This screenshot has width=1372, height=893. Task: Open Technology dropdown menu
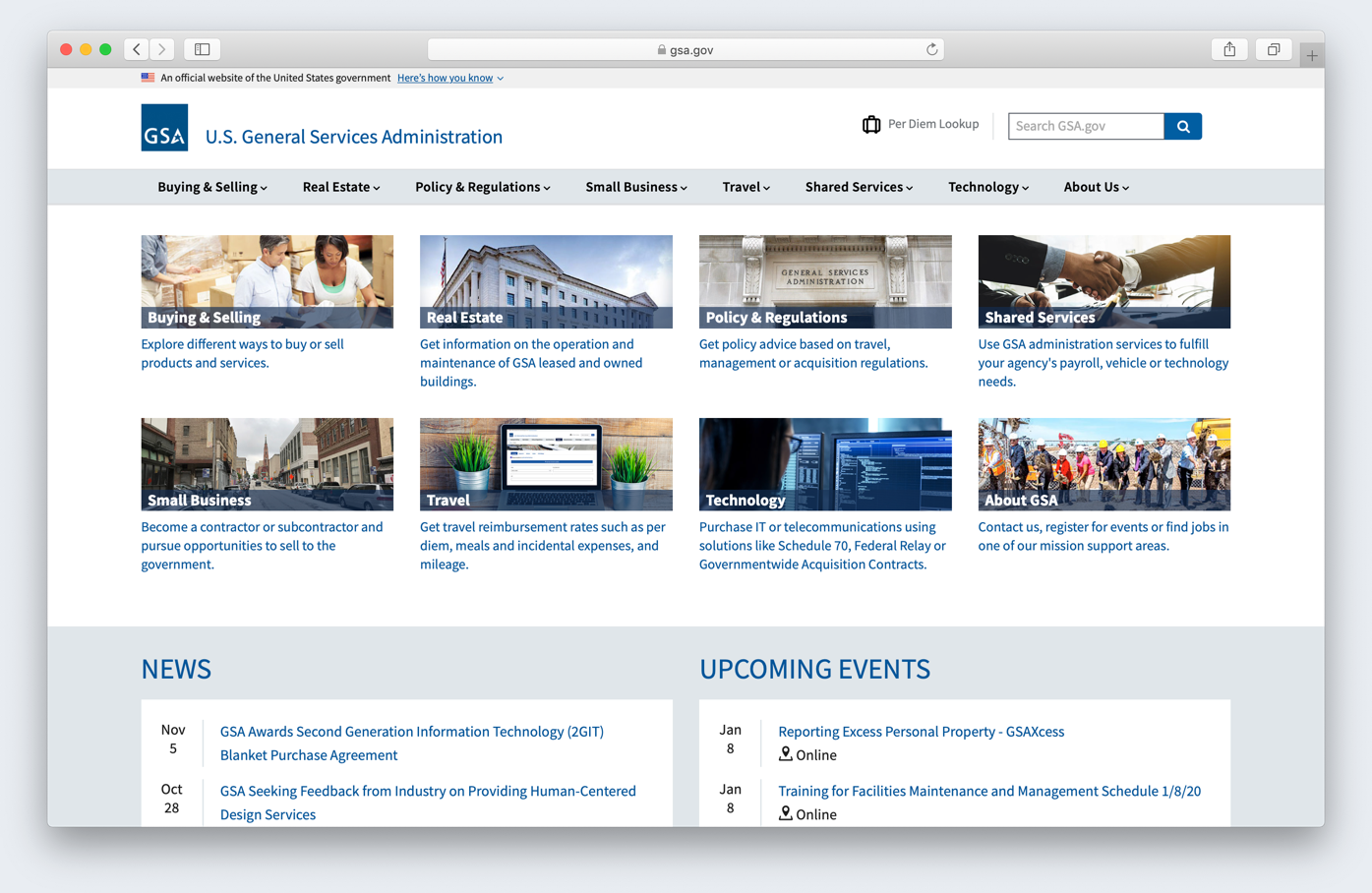[988, 187]
